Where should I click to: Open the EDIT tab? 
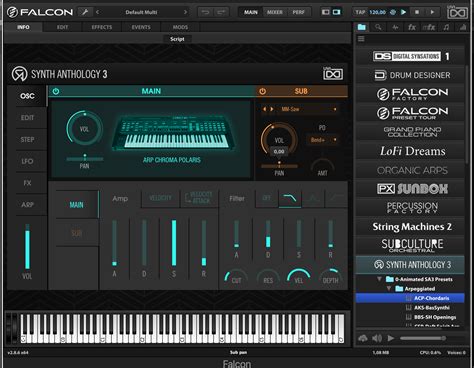tap(62, 27)
